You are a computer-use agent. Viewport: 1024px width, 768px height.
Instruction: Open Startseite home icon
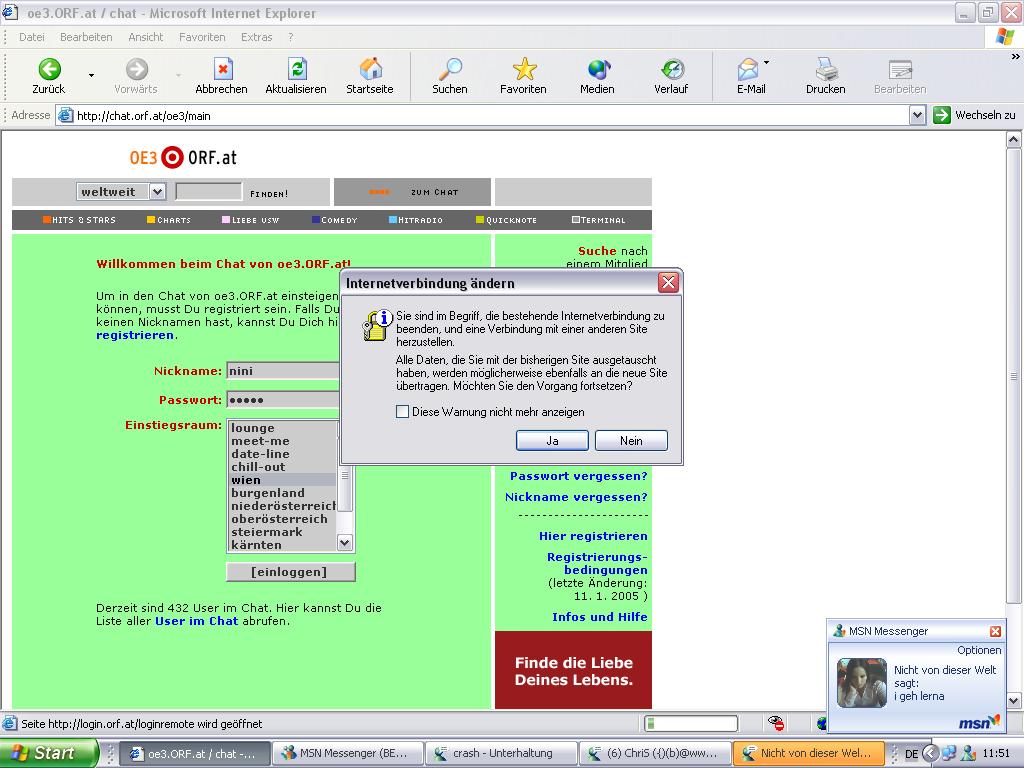click(370, 76)
